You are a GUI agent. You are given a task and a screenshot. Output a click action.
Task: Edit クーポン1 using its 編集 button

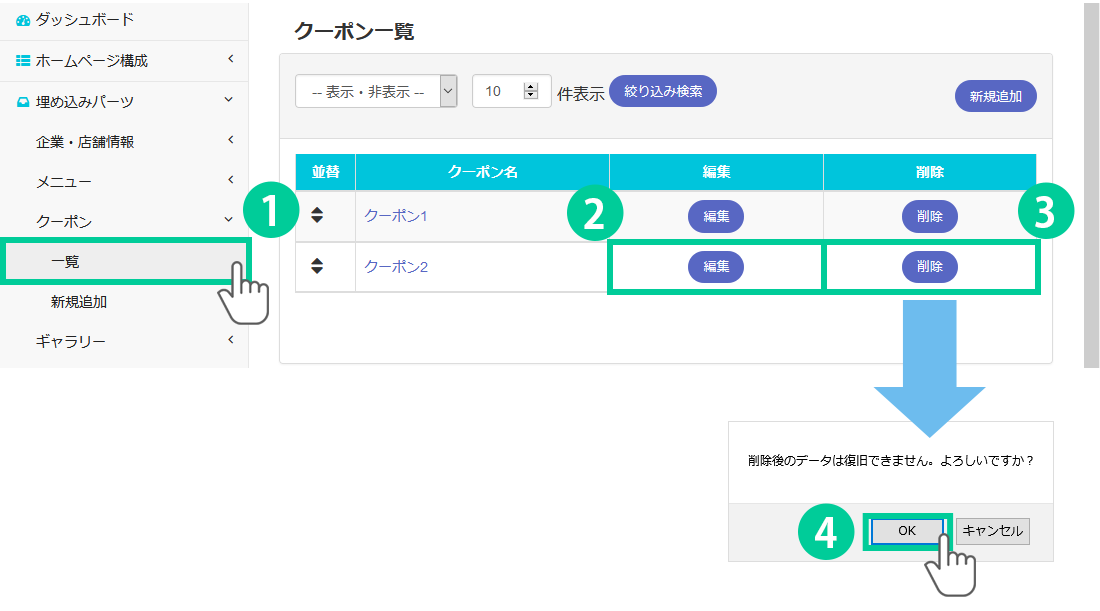click(x=715, y=215)
